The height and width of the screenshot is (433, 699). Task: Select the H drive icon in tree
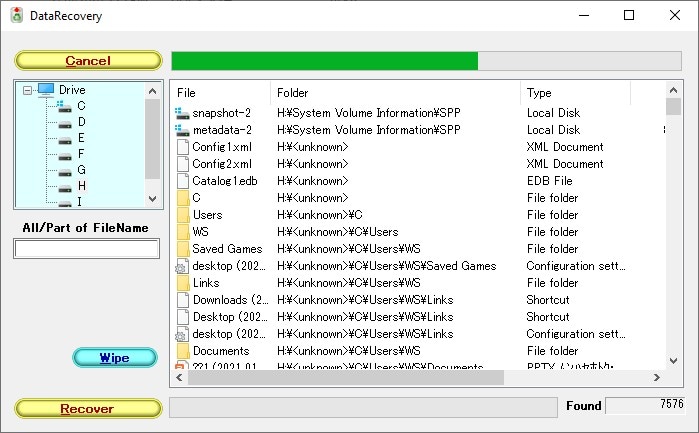coord(65,187)
